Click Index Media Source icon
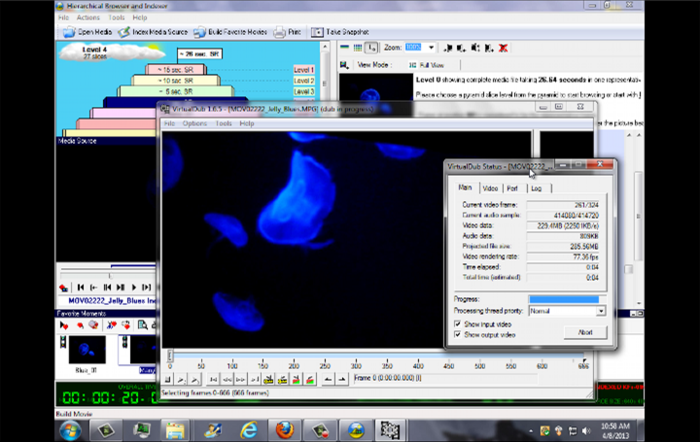 pyautogui.click(x=126, y=32)
